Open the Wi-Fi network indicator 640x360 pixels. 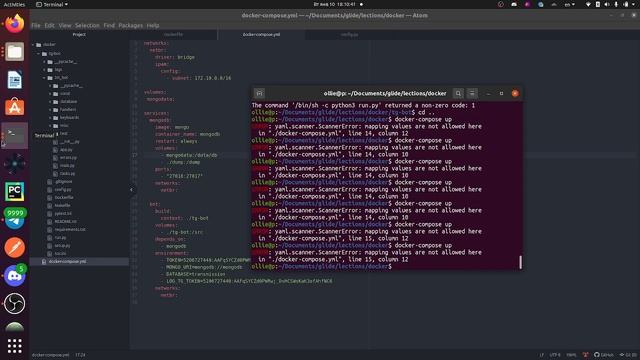tap(588, 4)
